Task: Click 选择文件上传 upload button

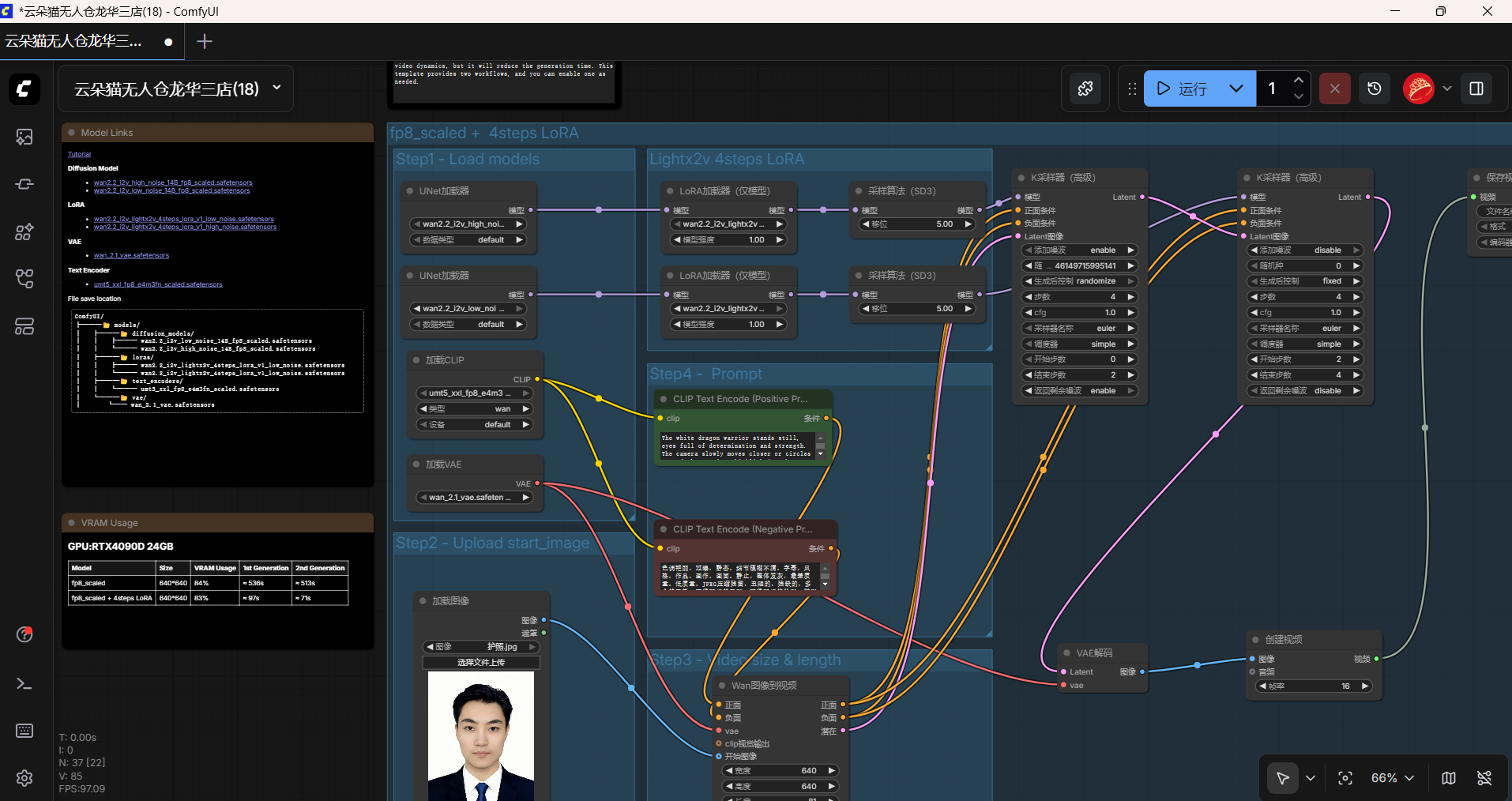Action: pos(481,662)
